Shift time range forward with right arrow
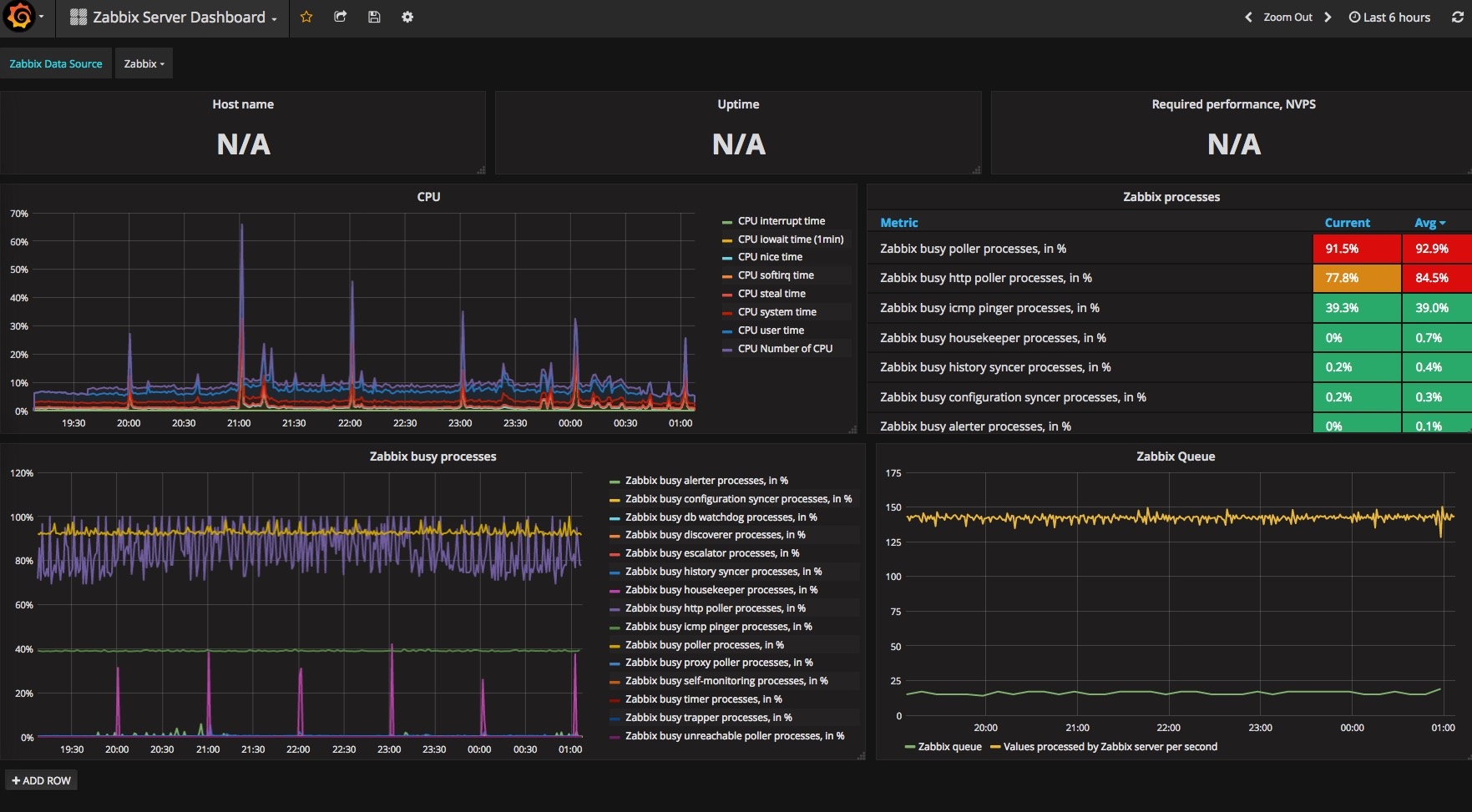 (1328, 17)
